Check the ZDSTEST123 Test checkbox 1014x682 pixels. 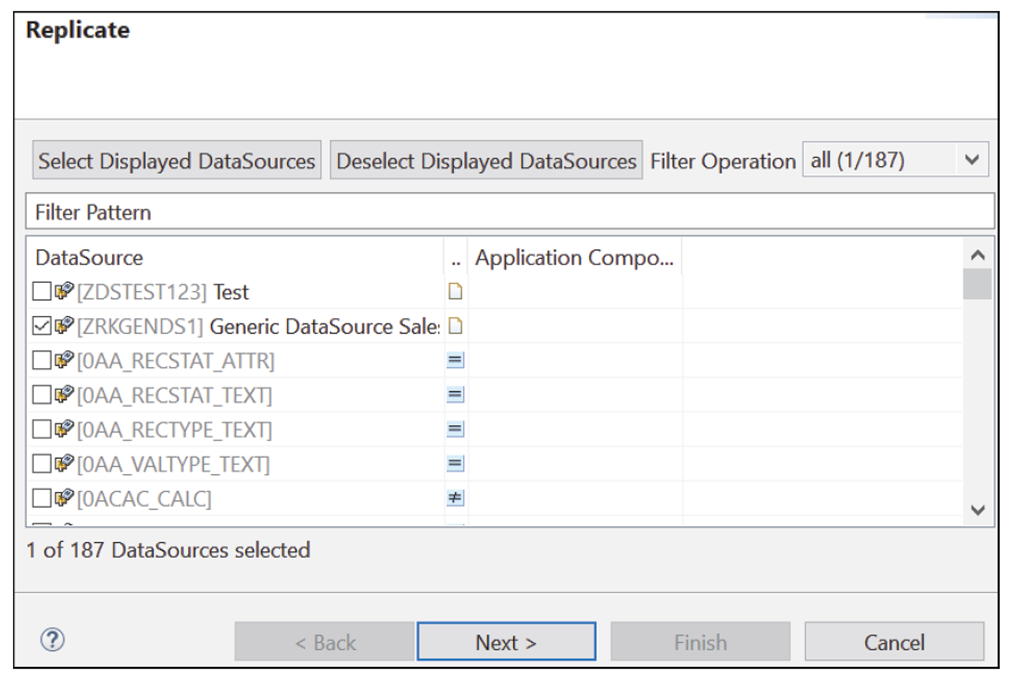click(44, 291)
